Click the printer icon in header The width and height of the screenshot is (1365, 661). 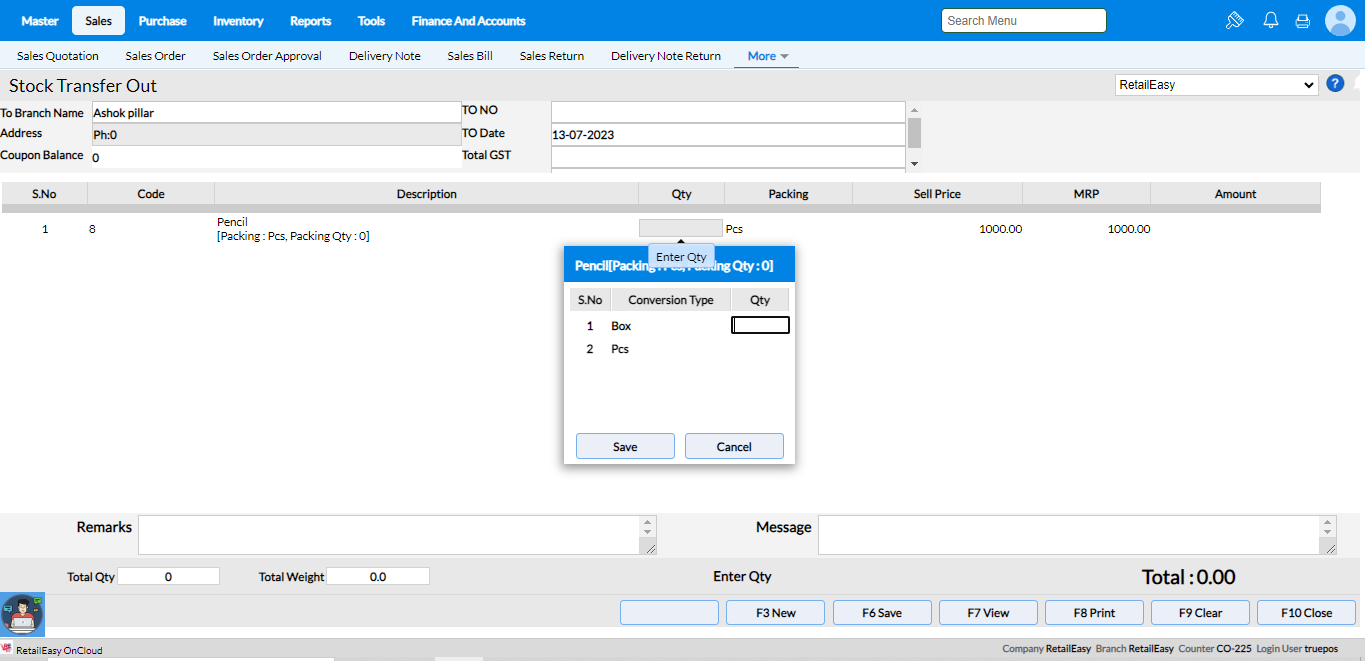click(1302, 20)
